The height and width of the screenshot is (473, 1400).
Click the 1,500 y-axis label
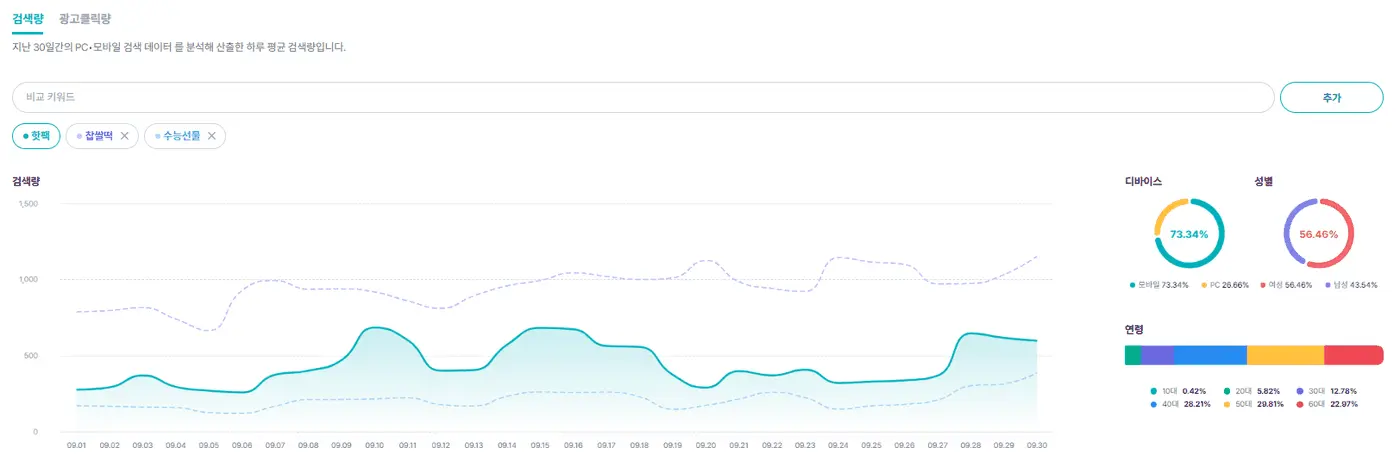pyautogui.click(x=28, y=204)
